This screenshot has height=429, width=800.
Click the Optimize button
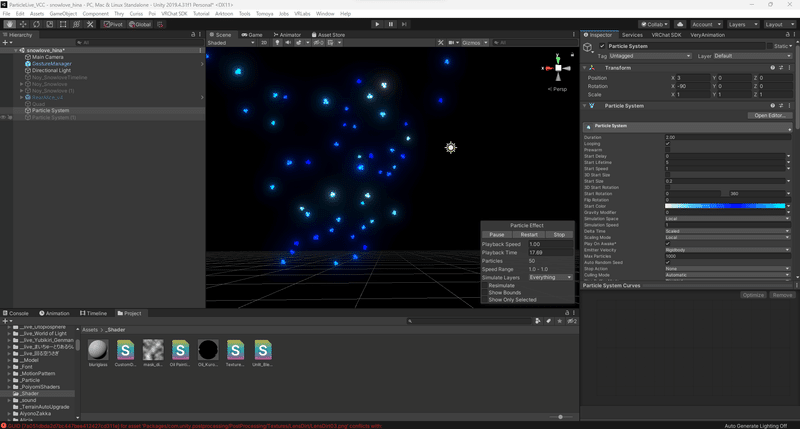[753, 295]
